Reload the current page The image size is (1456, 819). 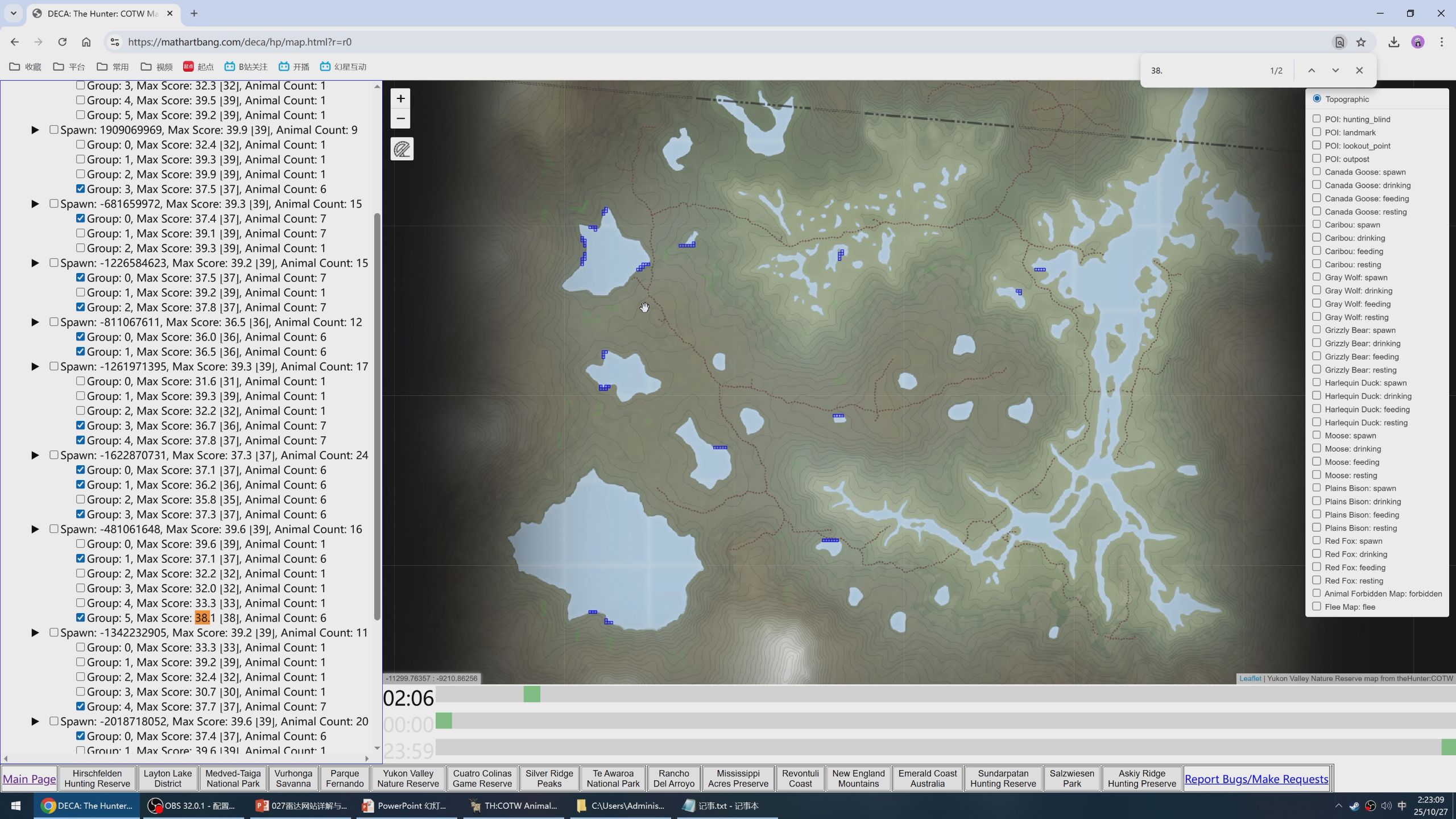click(62, 42)
